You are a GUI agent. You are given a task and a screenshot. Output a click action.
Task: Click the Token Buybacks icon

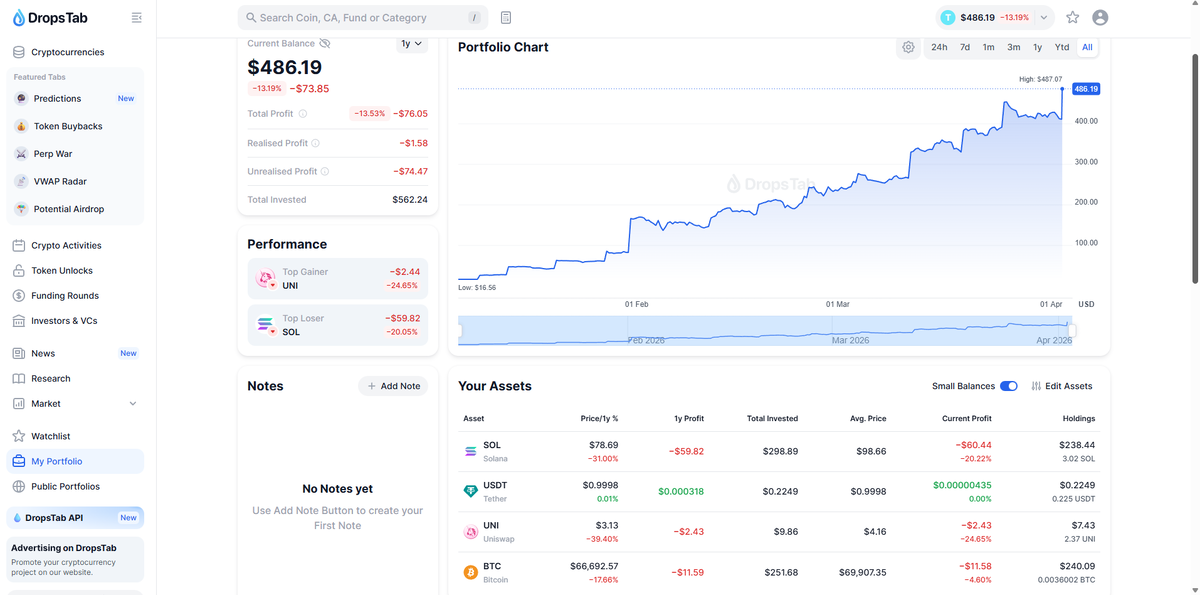[x=22, y=126]
